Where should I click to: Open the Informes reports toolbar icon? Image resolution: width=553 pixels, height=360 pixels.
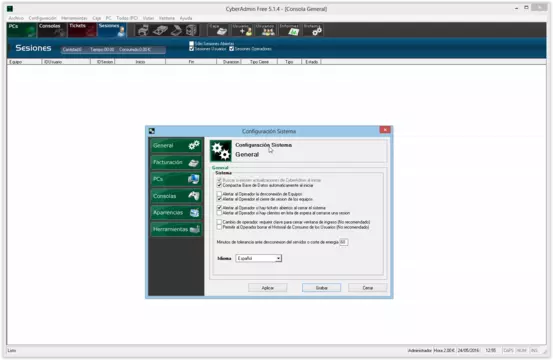tap(289, 30)
